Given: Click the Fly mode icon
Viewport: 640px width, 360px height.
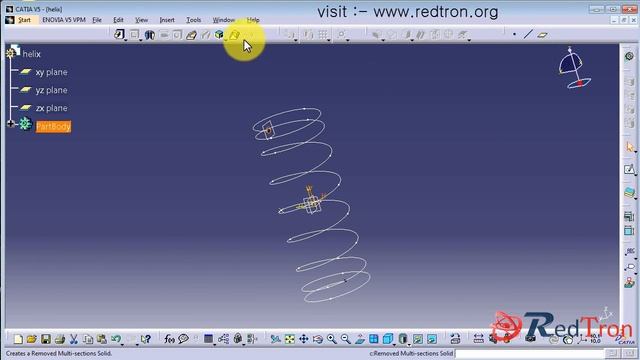Looking at the screenshot, I should (x=276, y=339).
